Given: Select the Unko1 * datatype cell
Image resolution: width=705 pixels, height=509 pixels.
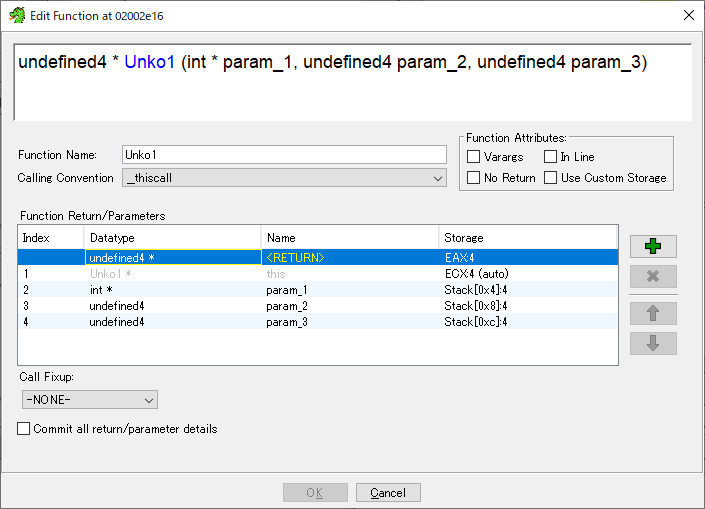Looking at the screenshot, I should tap(173, 274).
